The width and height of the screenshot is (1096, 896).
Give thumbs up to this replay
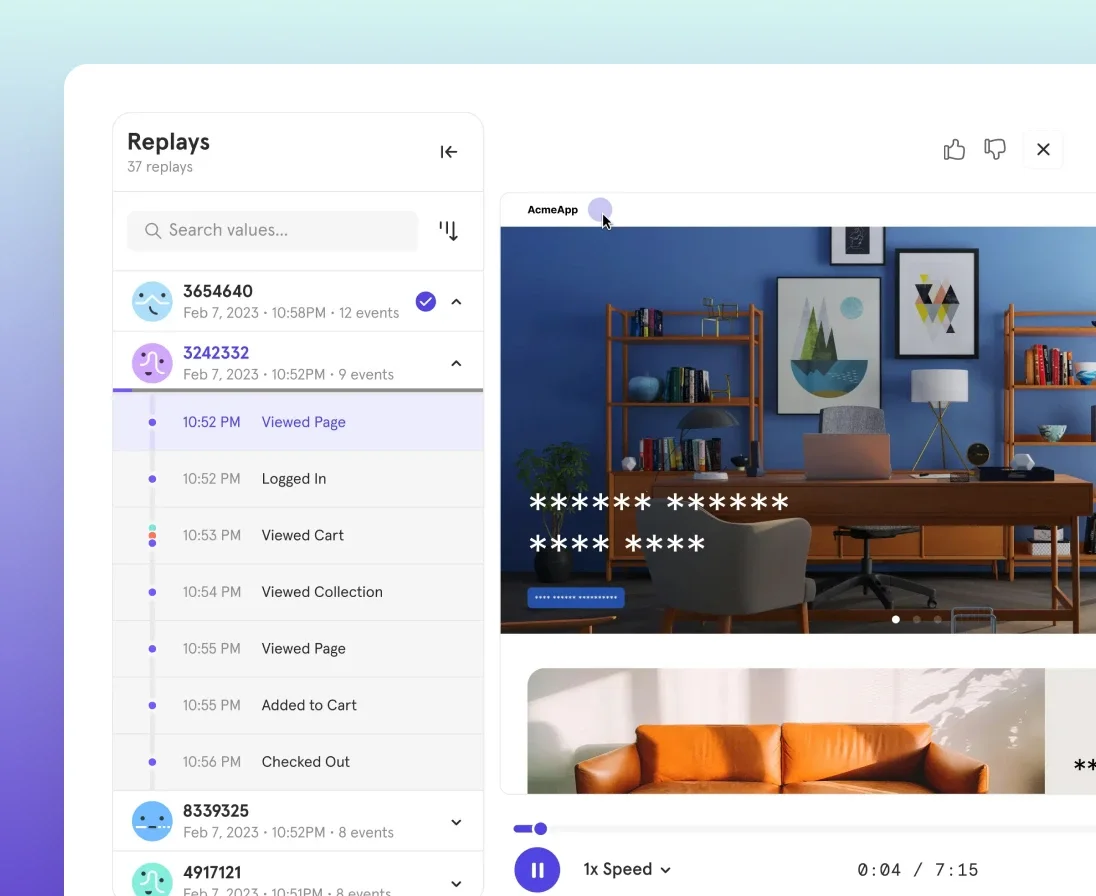click(x=954, y=149)
